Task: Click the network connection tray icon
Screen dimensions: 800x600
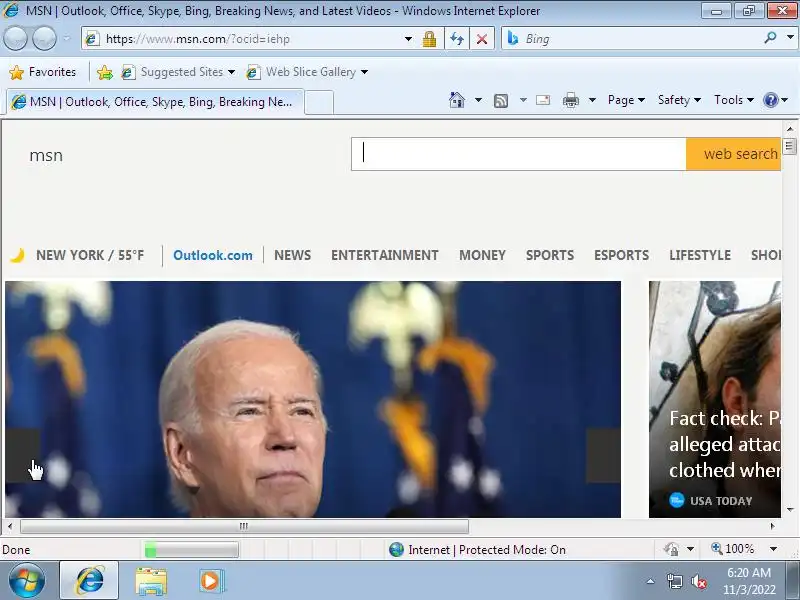Action: click(x=674, y=581)
